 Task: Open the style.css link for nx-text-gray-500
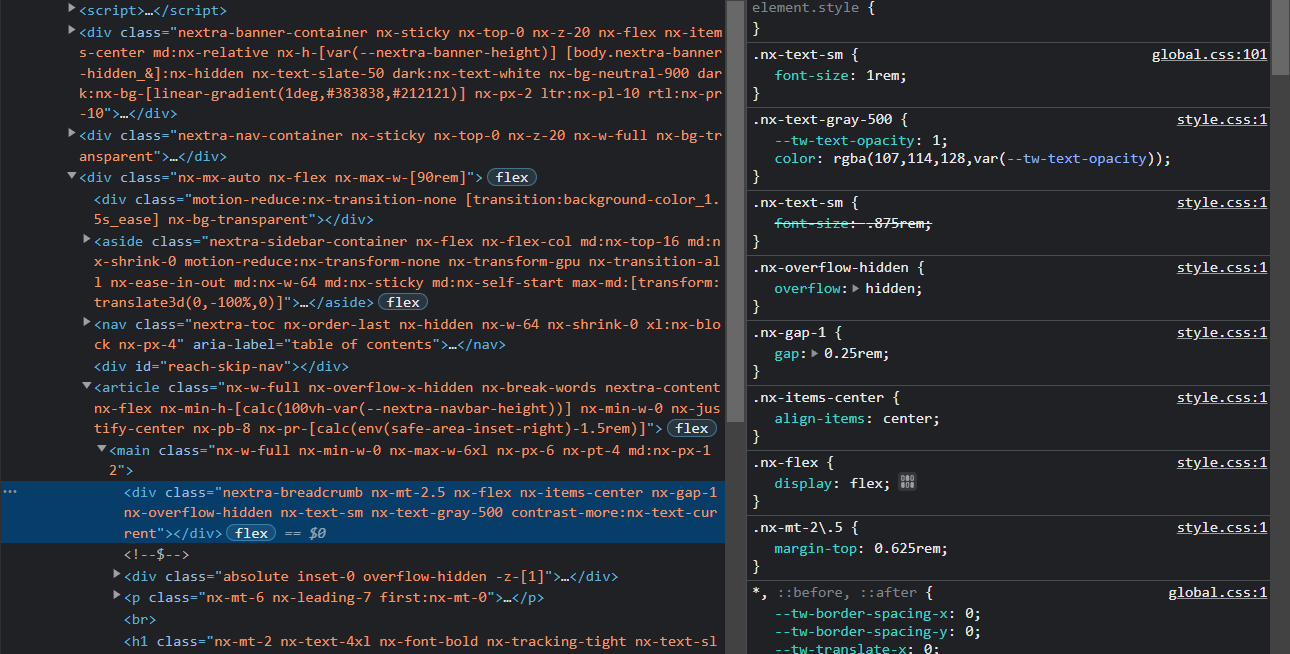click(x=1221, y=118)
